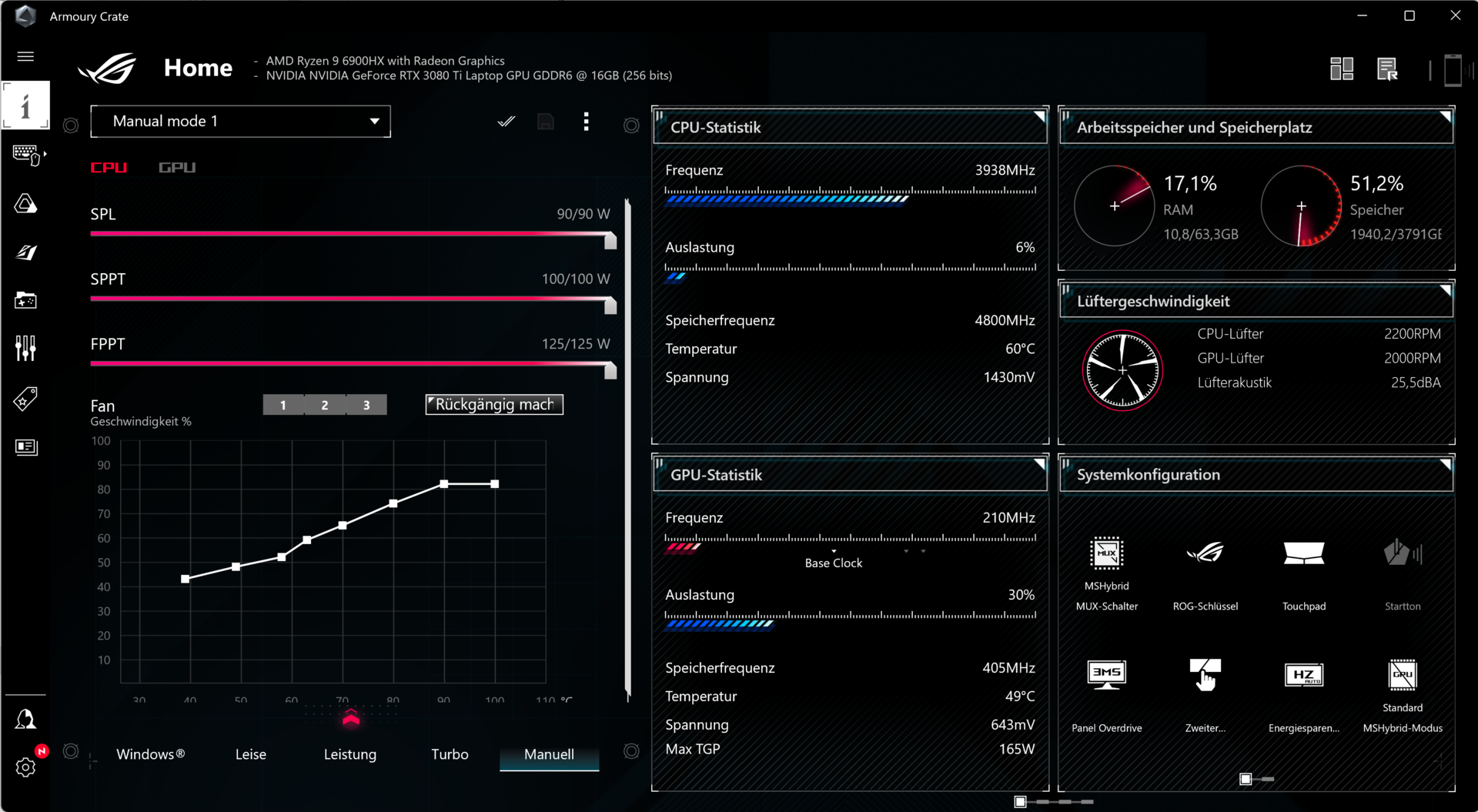
Task: Collapse the GPU-Statistik panel corner arrow
Action: coord(1039,464)
